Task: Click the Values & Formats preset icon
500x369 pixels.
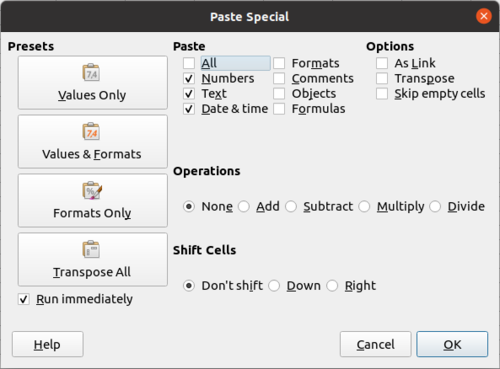Action: (x=91, y=131)
